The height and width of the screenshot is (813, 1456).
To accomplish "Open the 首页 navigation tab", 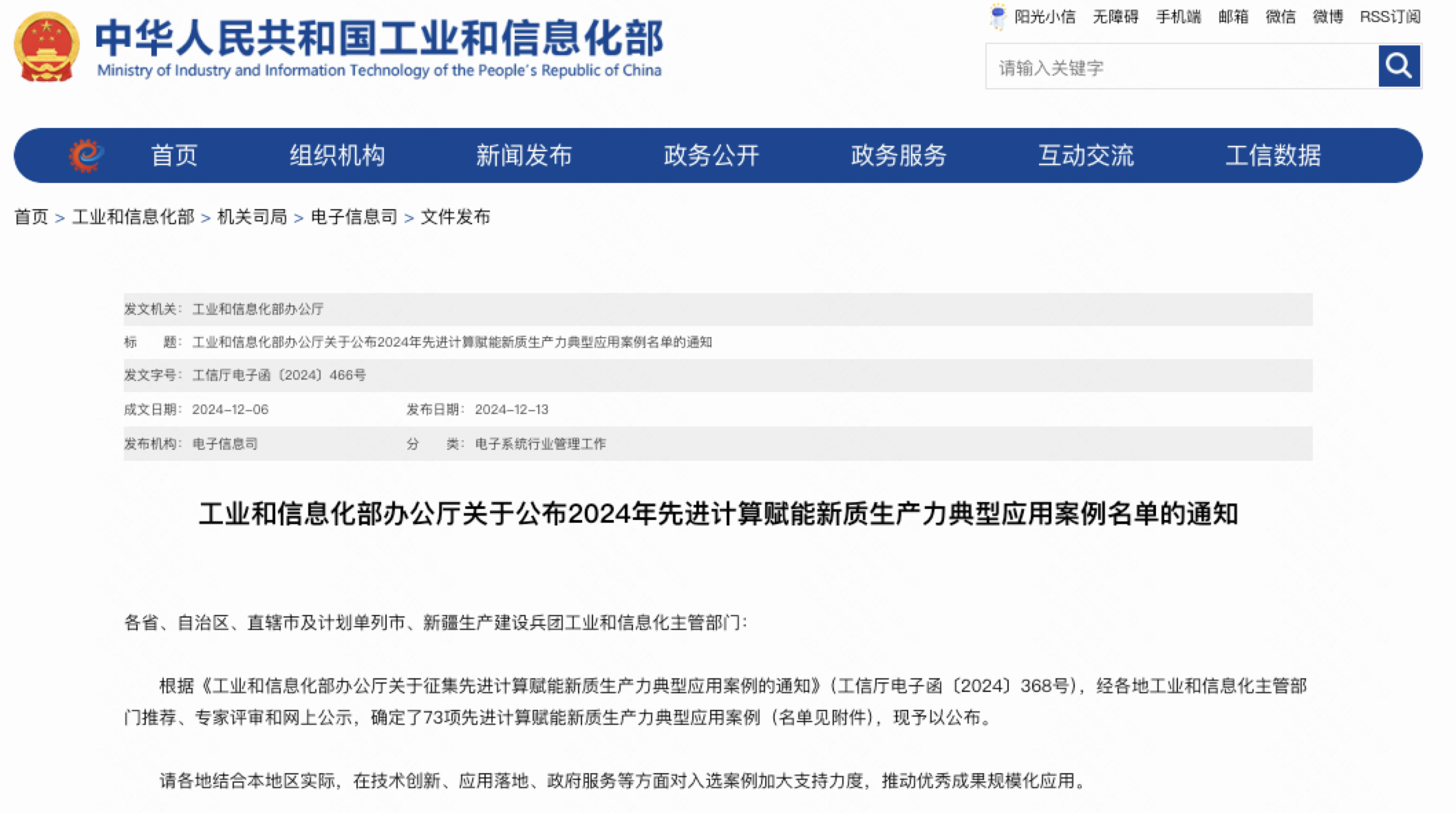I will pyautogui.click(x=174, y=155).
